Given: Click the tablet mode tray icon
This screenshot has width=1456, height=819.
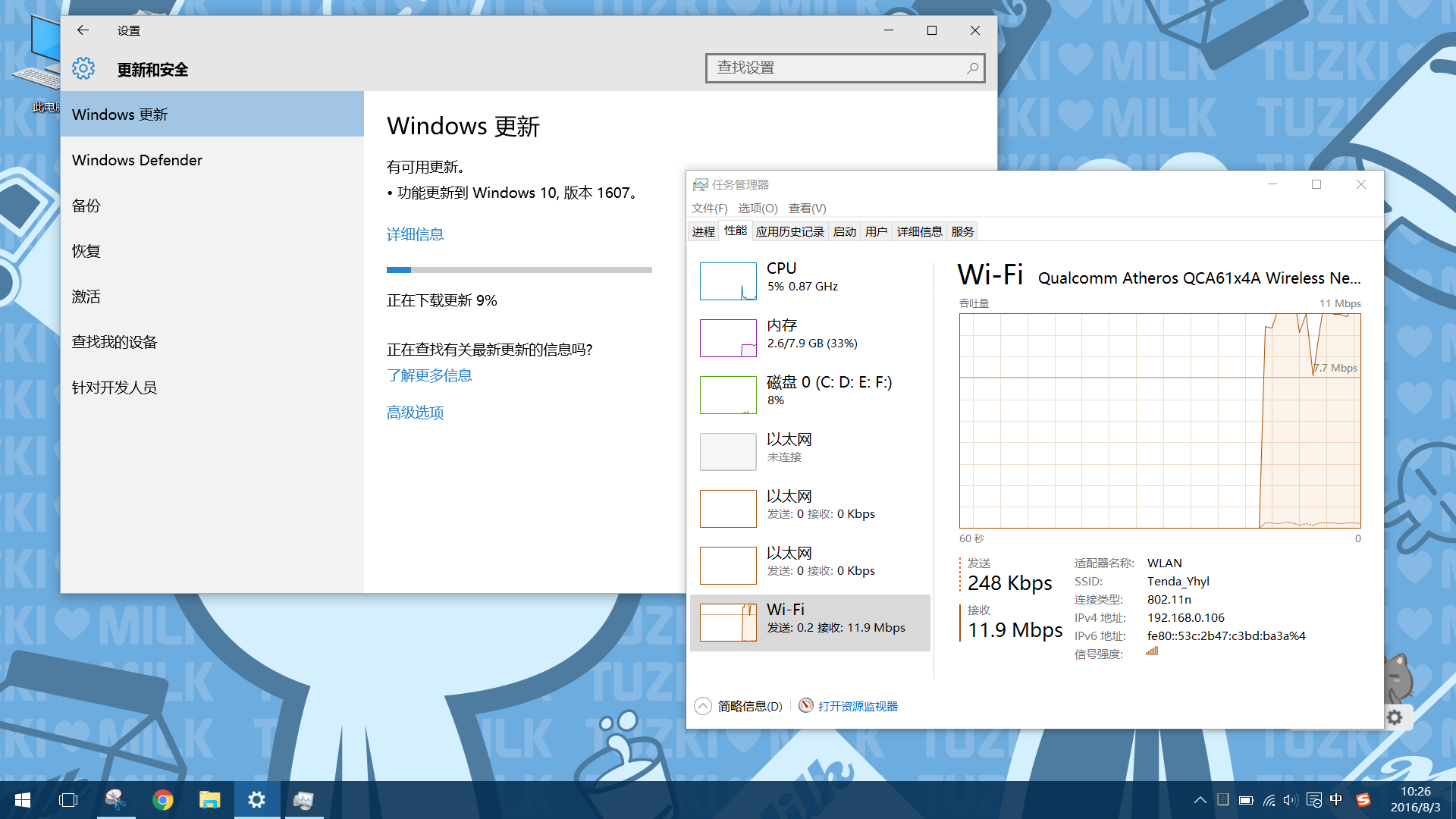Looking at the screenshot, I should (1222, 799).
